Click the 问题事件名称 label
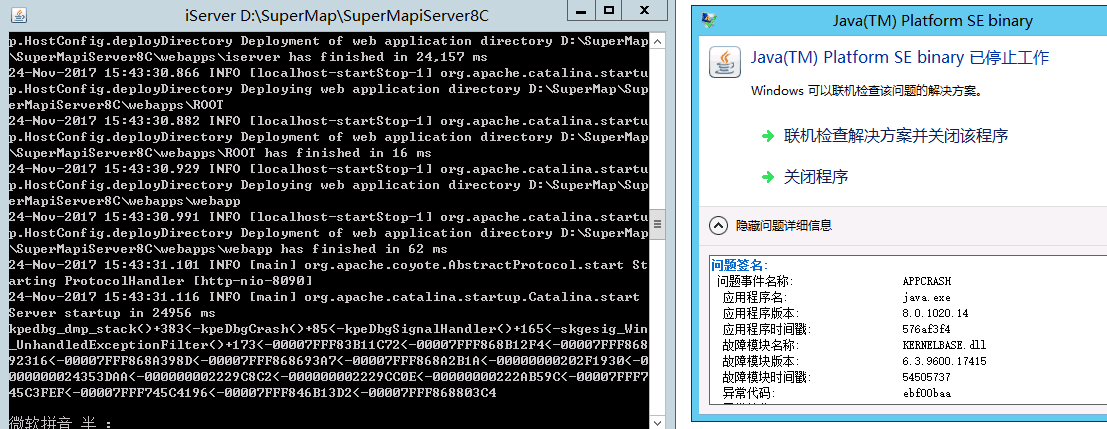The width and height of the screenshot is (1107, 429). point(754,282)
